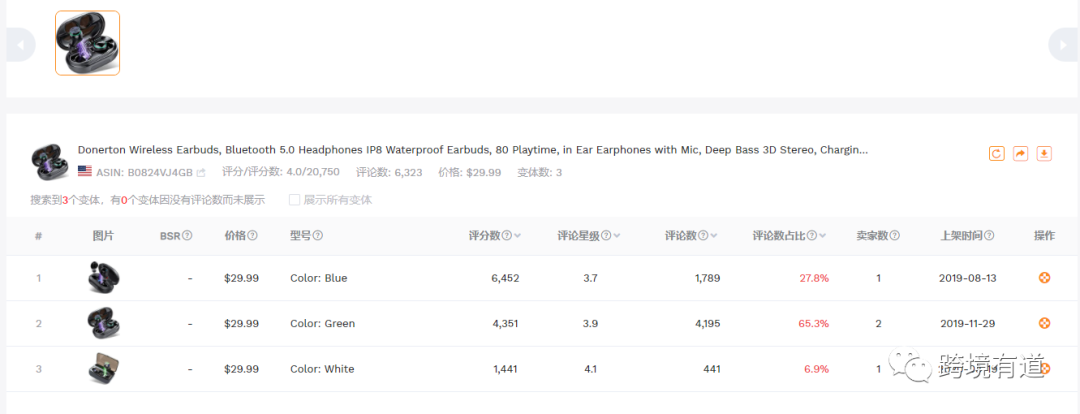Click the 操作 column header
Viewport: 1080px width, 414px height.
pos(1044,236)
